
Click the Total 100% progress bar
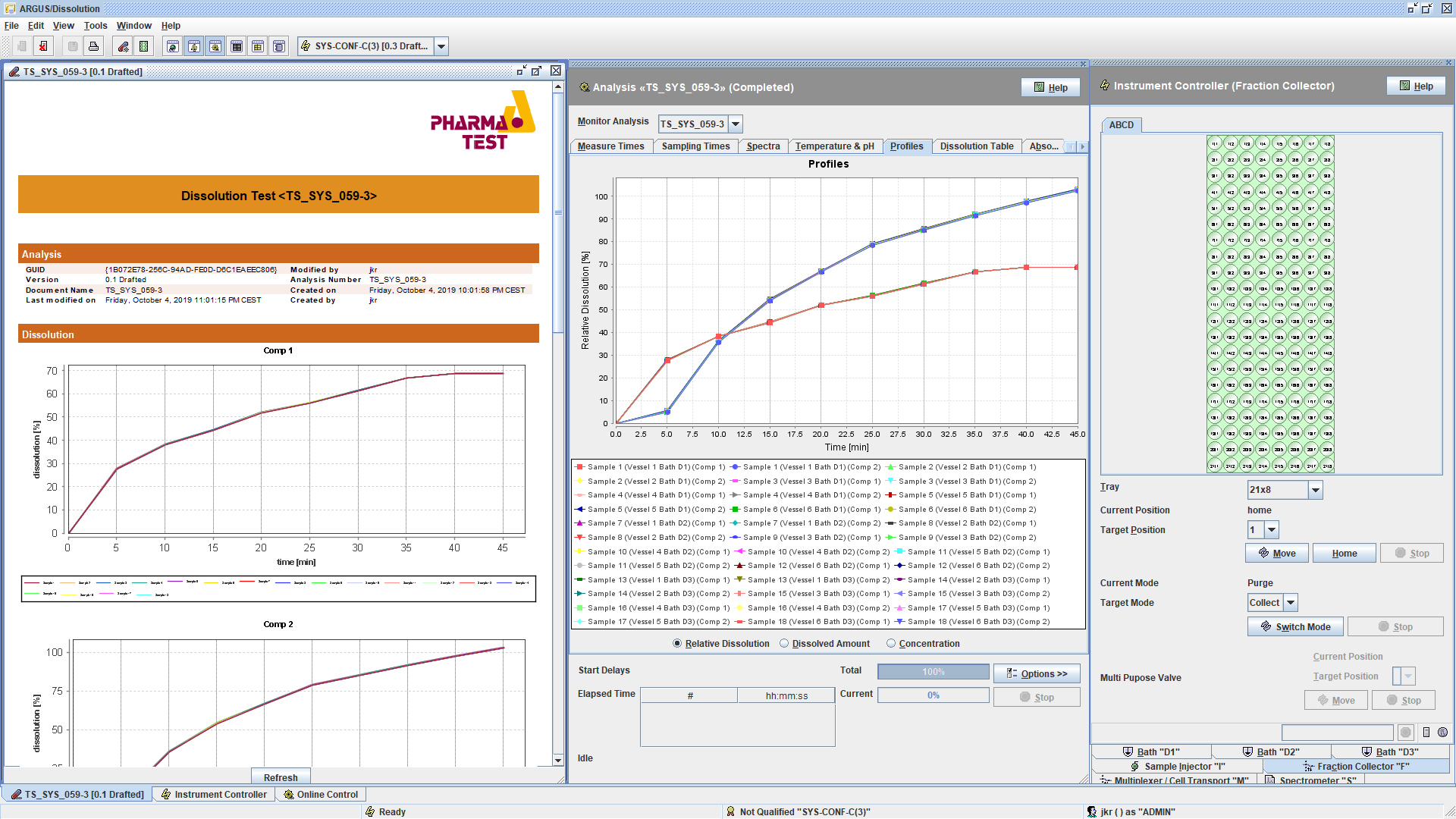pyautogui.click(x=933, y=672)
